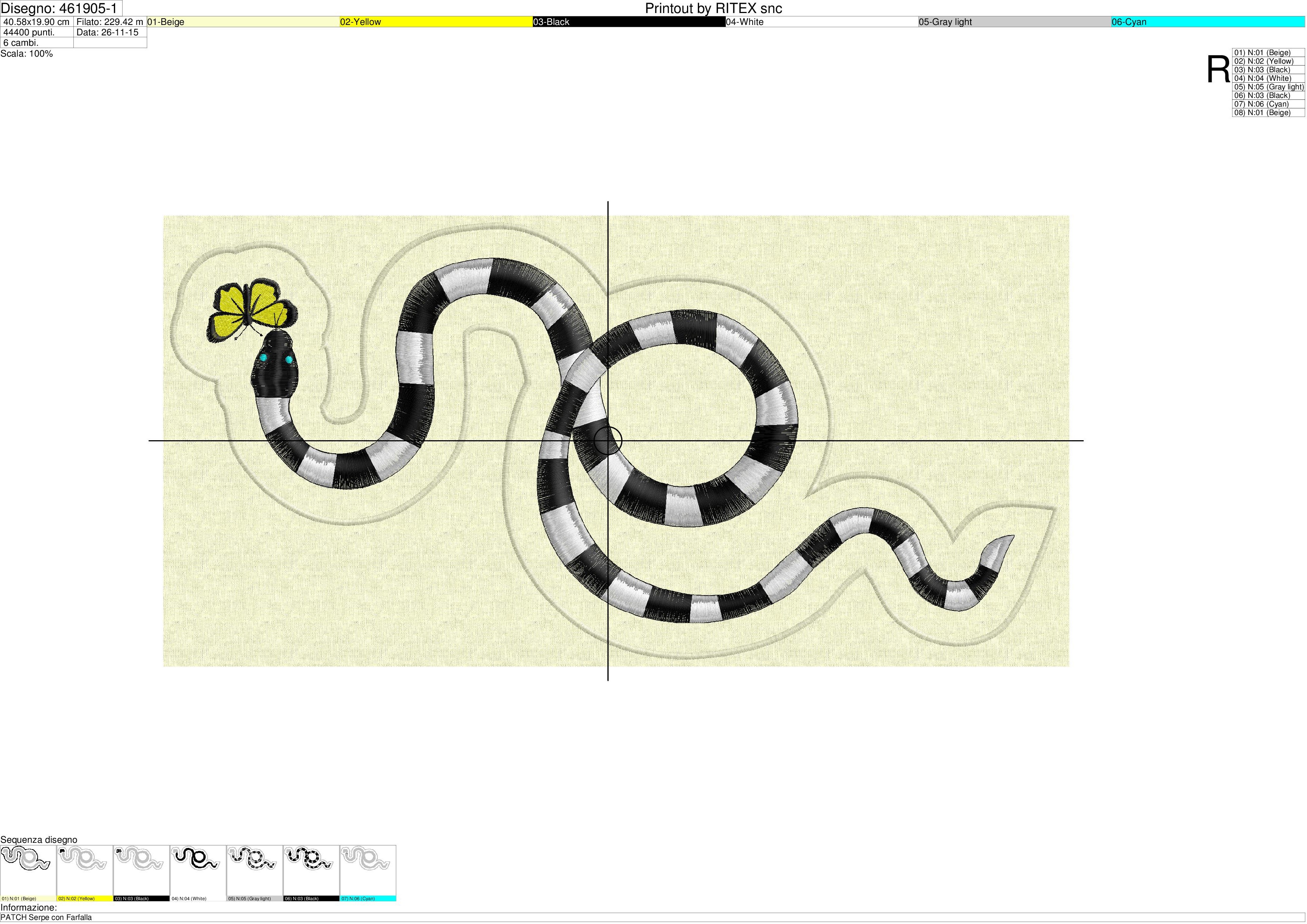Select the 03-Black color bar in header
Screen dimensions: 1307x924
[x=629, y=22]
